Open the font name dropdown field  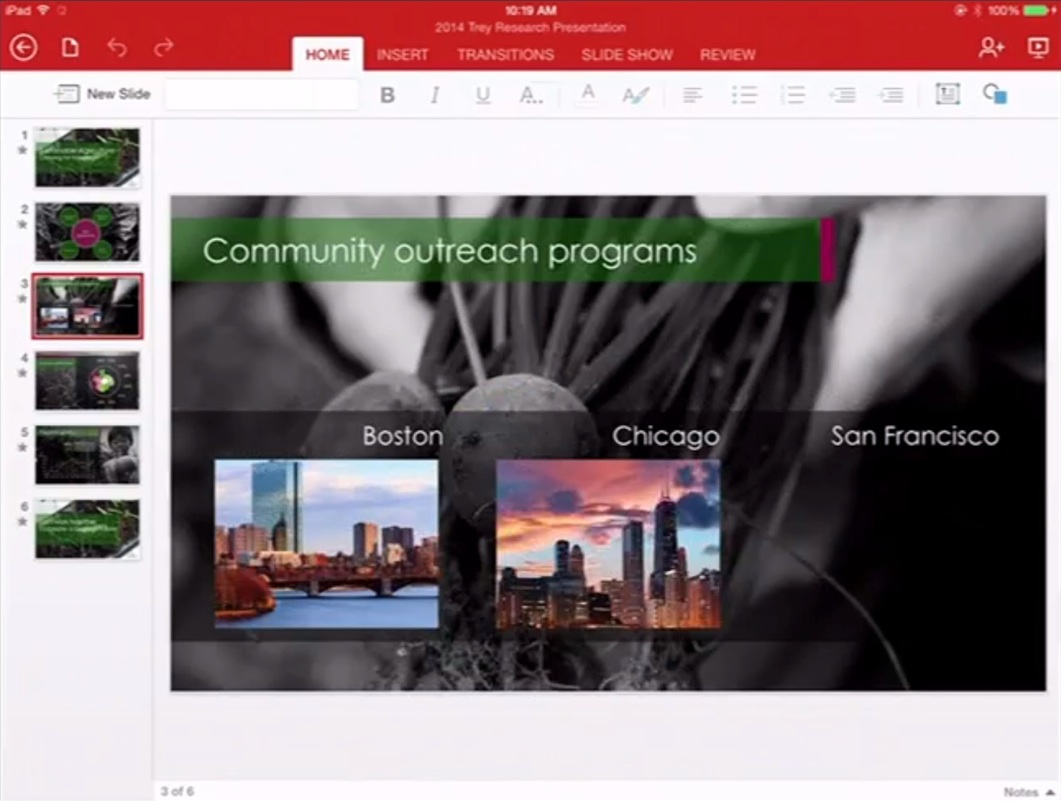(261, 95)
